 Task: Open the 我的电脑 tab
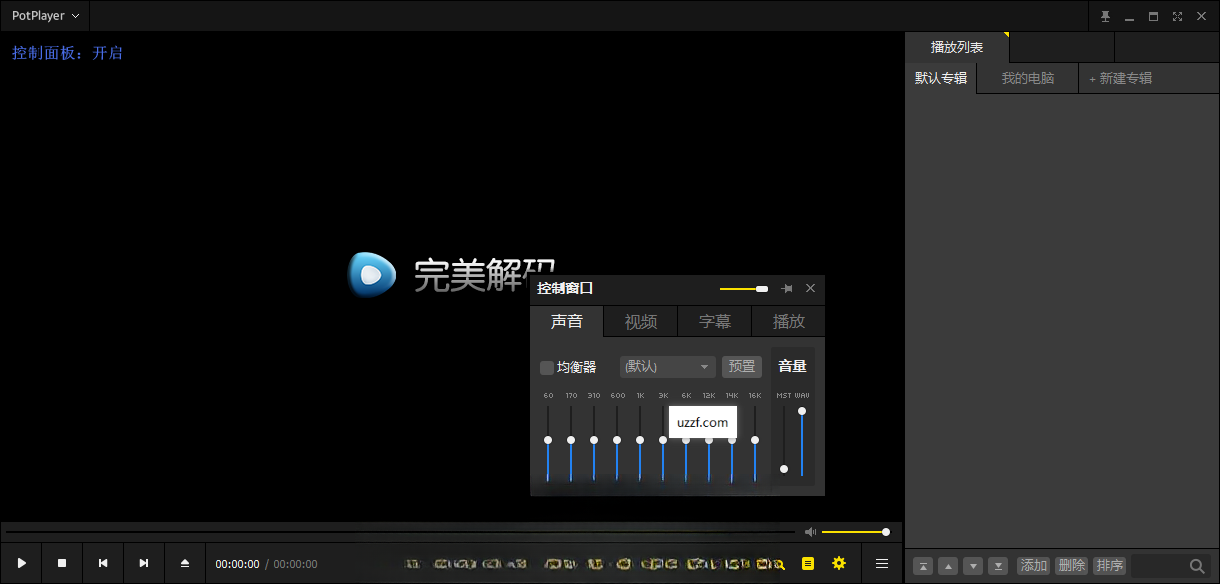(x=1028, y=78)
